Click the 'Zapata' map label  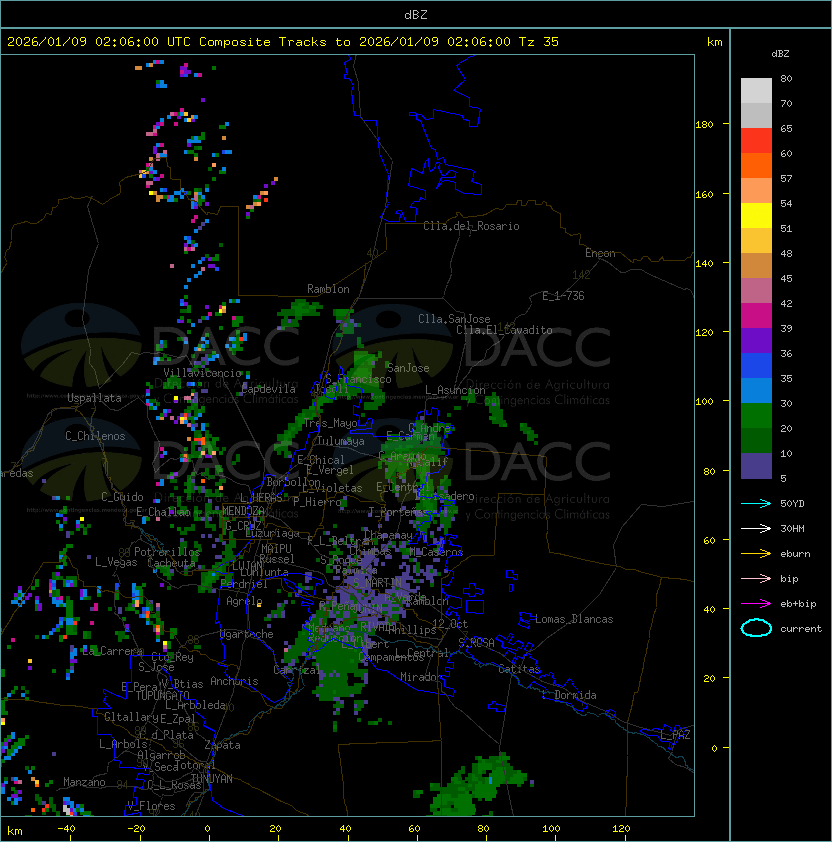tap(222, 745)
